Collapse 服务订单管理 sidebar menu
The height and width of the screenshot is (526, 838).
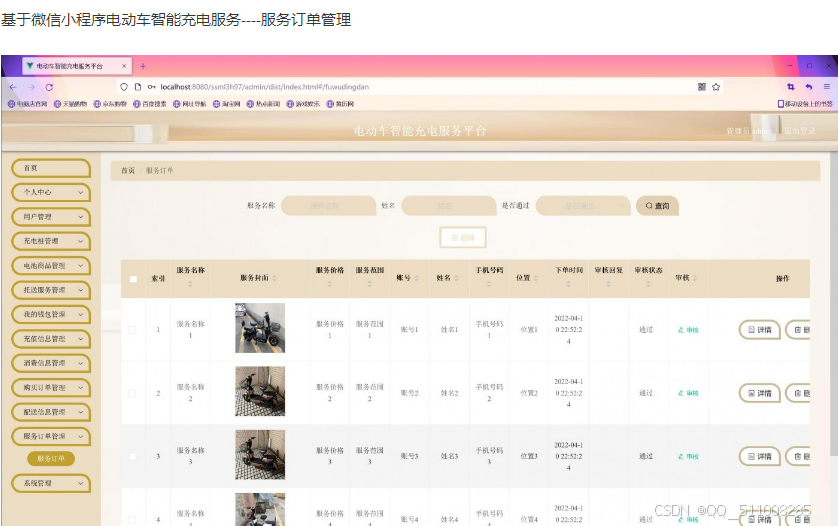(50, 436)
